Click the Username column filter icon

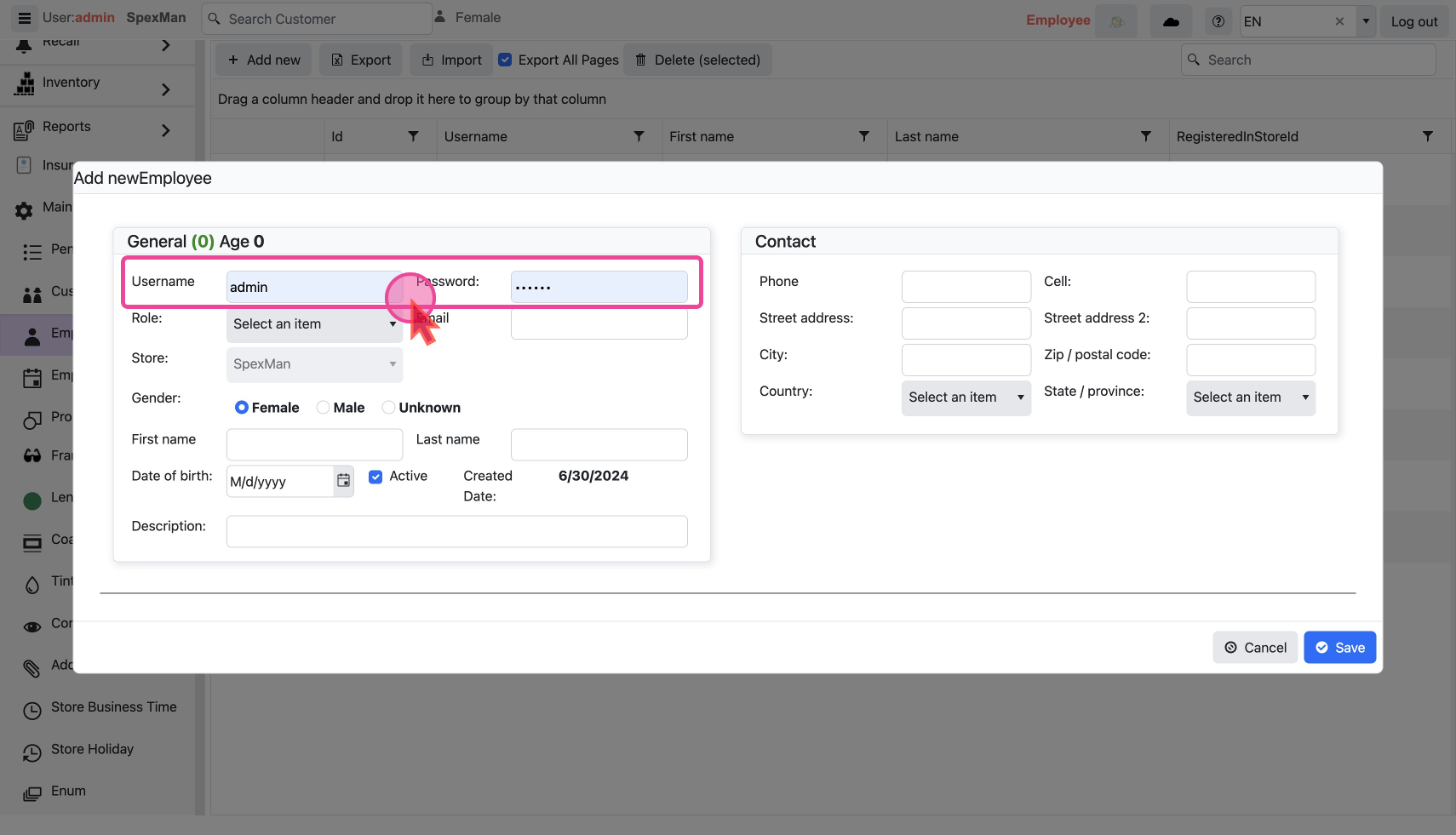(x=639, y=136)
